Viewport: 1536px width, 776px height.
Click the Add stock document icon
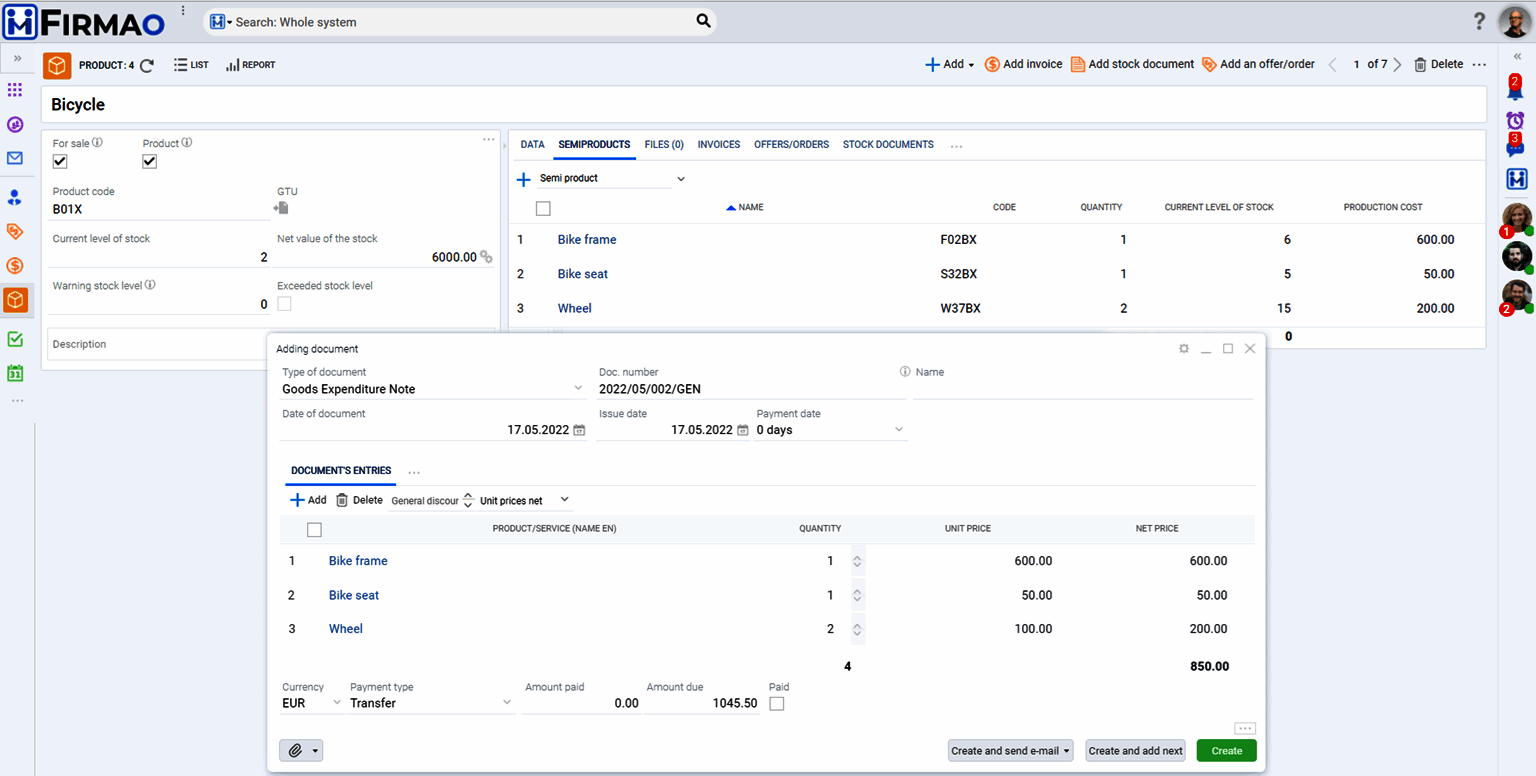click(1077, 64)
